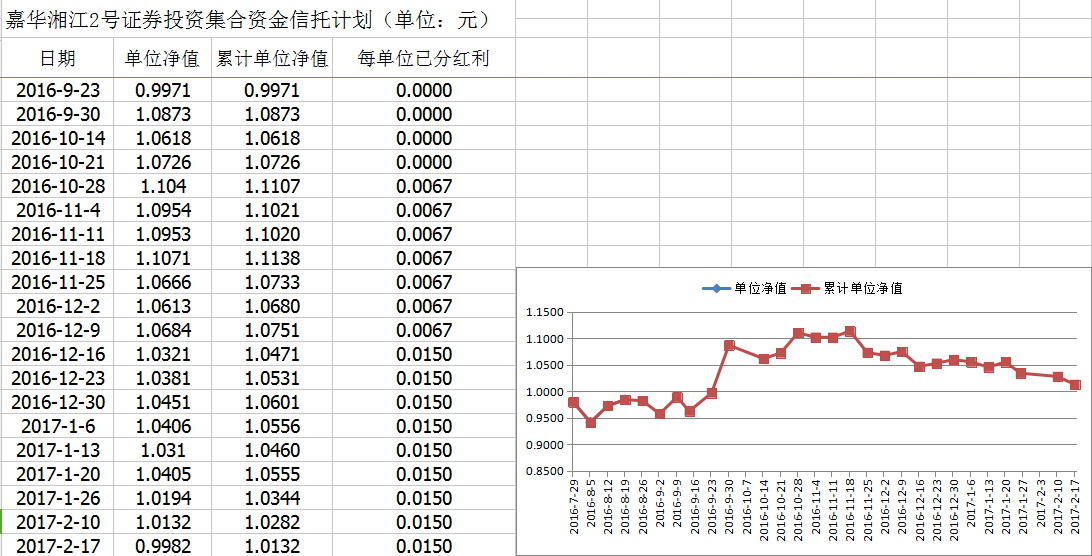Click the 1.1500 label on chart y-axis
Screen dimensions: 1092x556
tap(544, 312)
